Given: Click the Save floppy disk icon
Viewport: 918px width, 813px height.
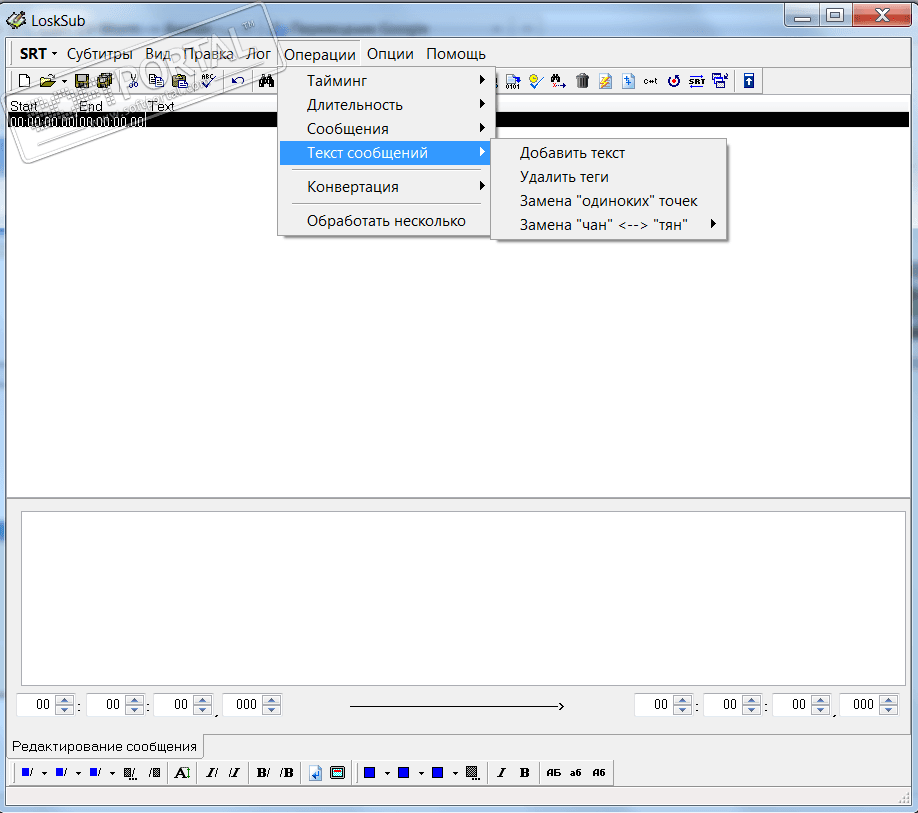Looking at the screenshot, I should tap(82, 81).
